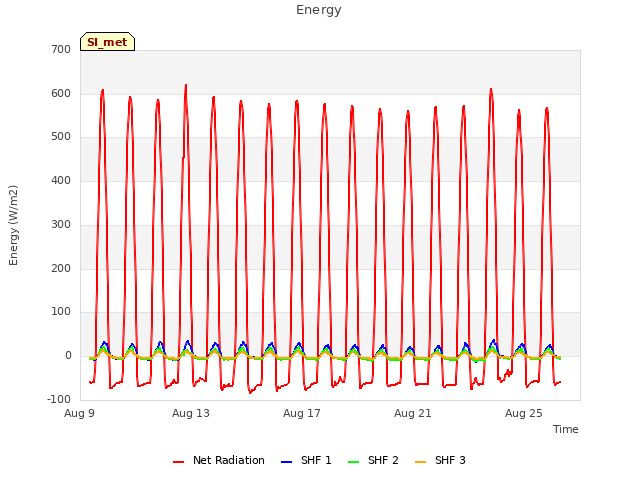Click the 500 y-axis tick label
Viewport: 640px width, 480px height.
pos(61,137)
